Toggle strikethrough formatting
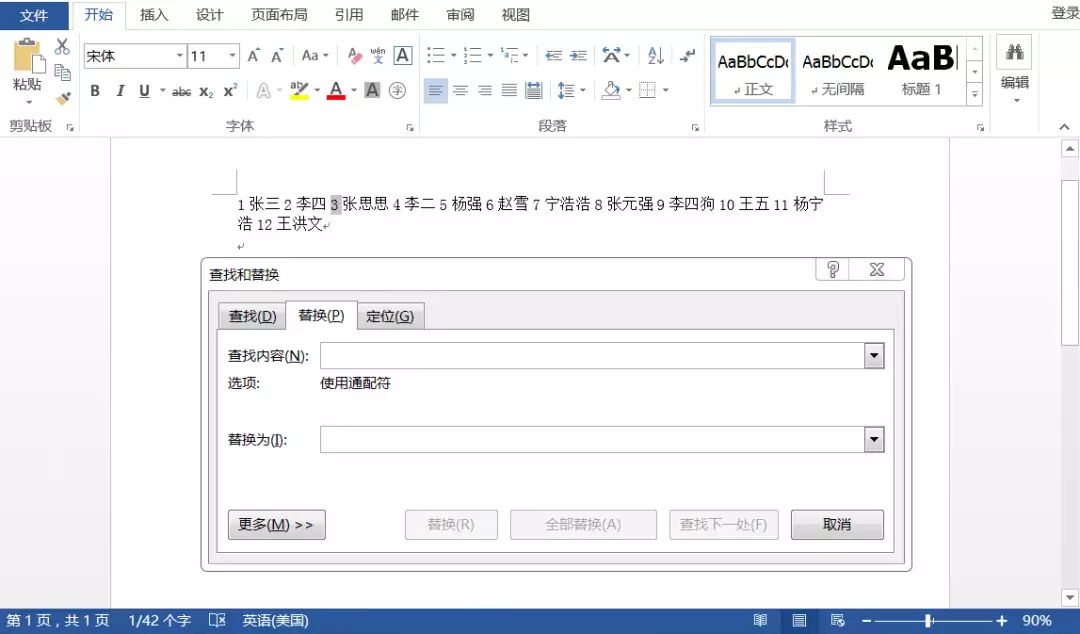The height and width of the screenshot is (634, 1080). 181,91
